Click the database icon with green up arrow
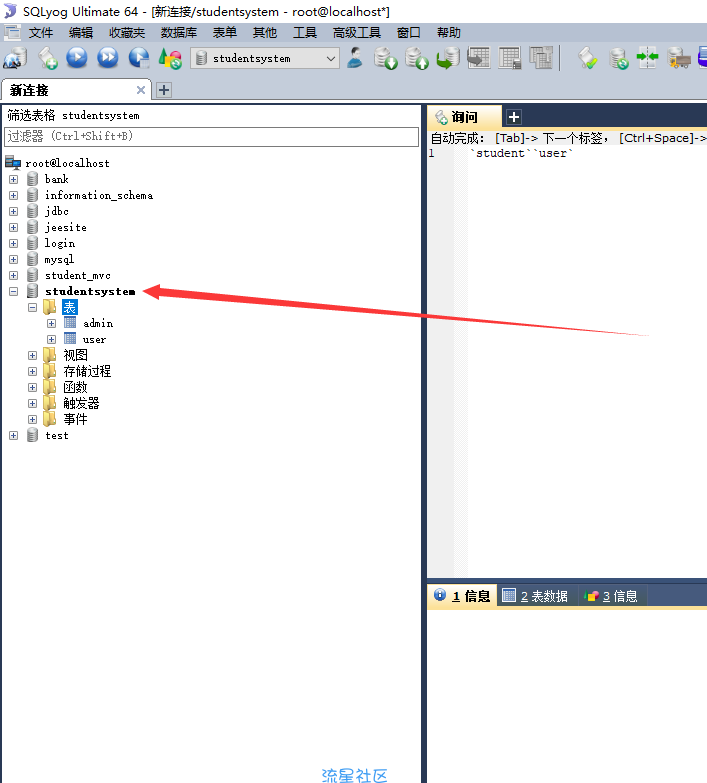 pyautogui.click(x=416, y=58)
